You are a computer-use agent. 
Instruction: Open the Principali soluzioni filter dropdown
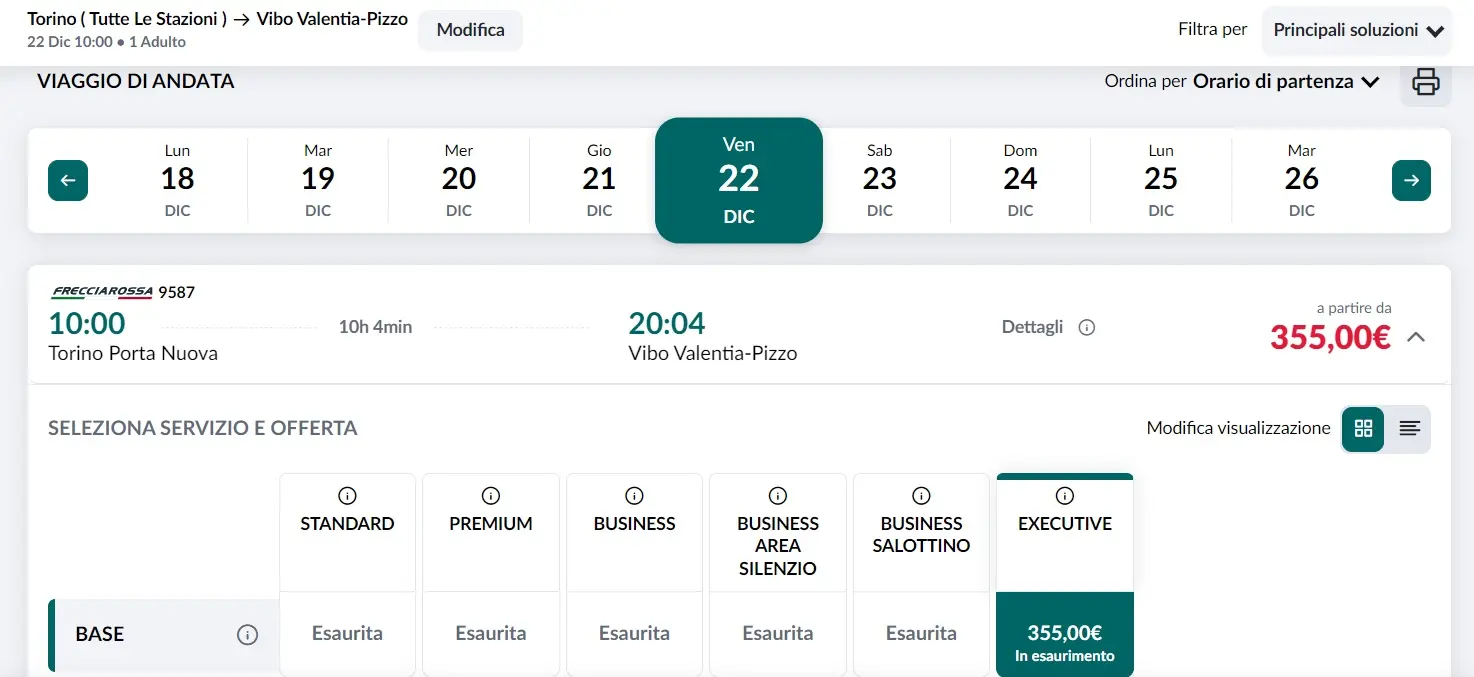coord(1358,30)
